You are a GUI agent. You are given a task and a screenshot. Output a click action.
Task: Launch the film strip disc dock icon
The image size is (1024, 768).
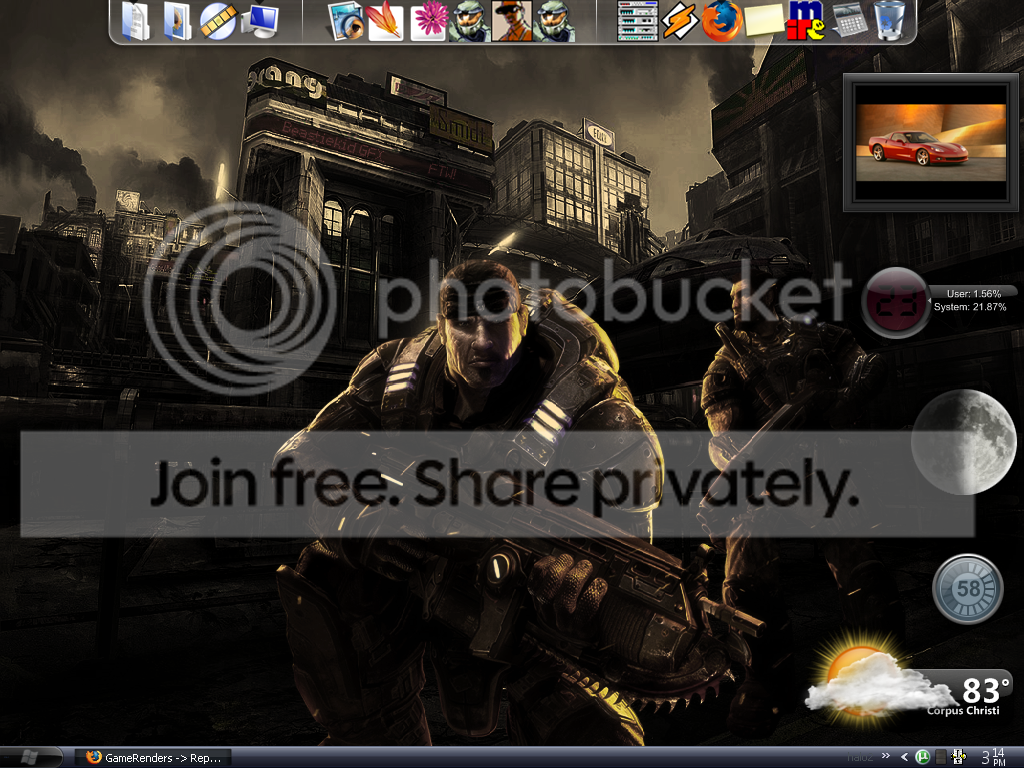pos(217,22)
